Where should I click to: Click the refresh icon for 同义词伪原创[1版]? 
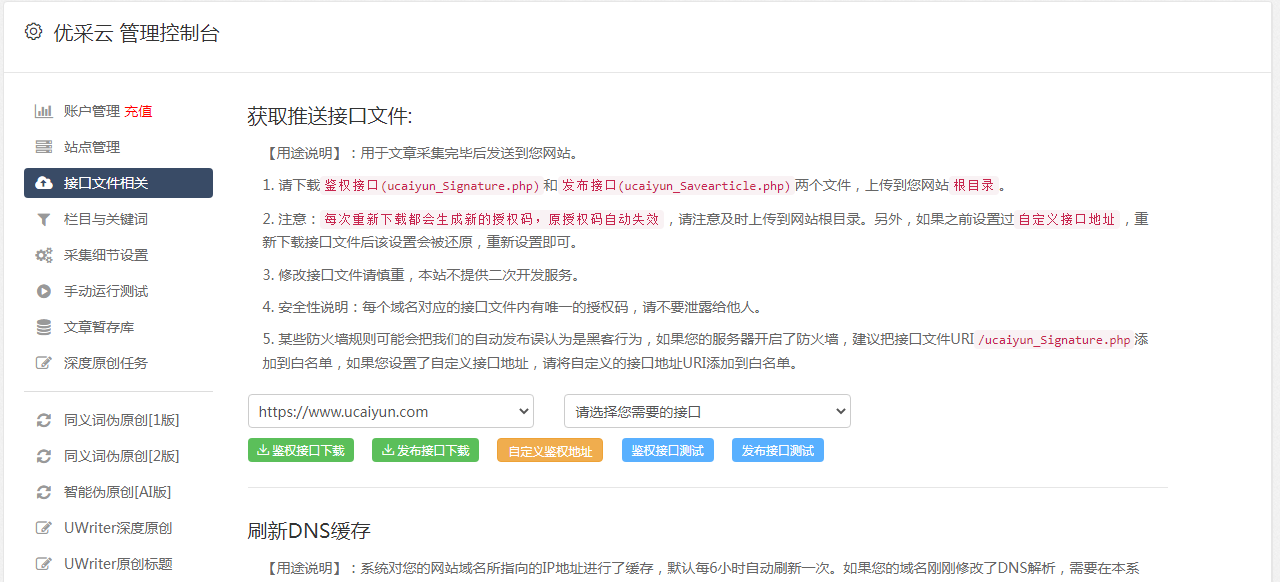tap(44, 420)
